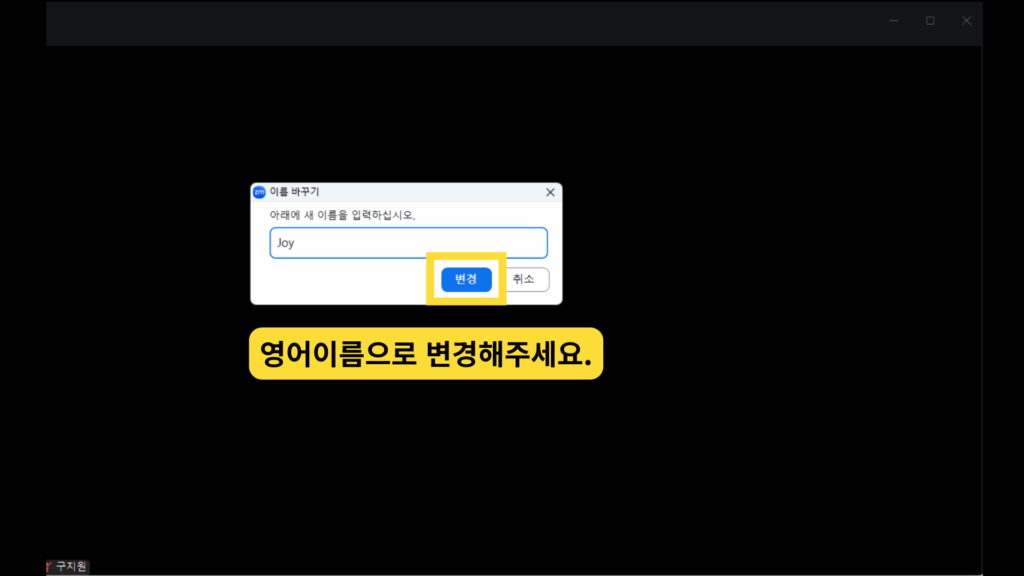
Task: Click the Zoom logo in rename dialog
Action: point(259,192)
